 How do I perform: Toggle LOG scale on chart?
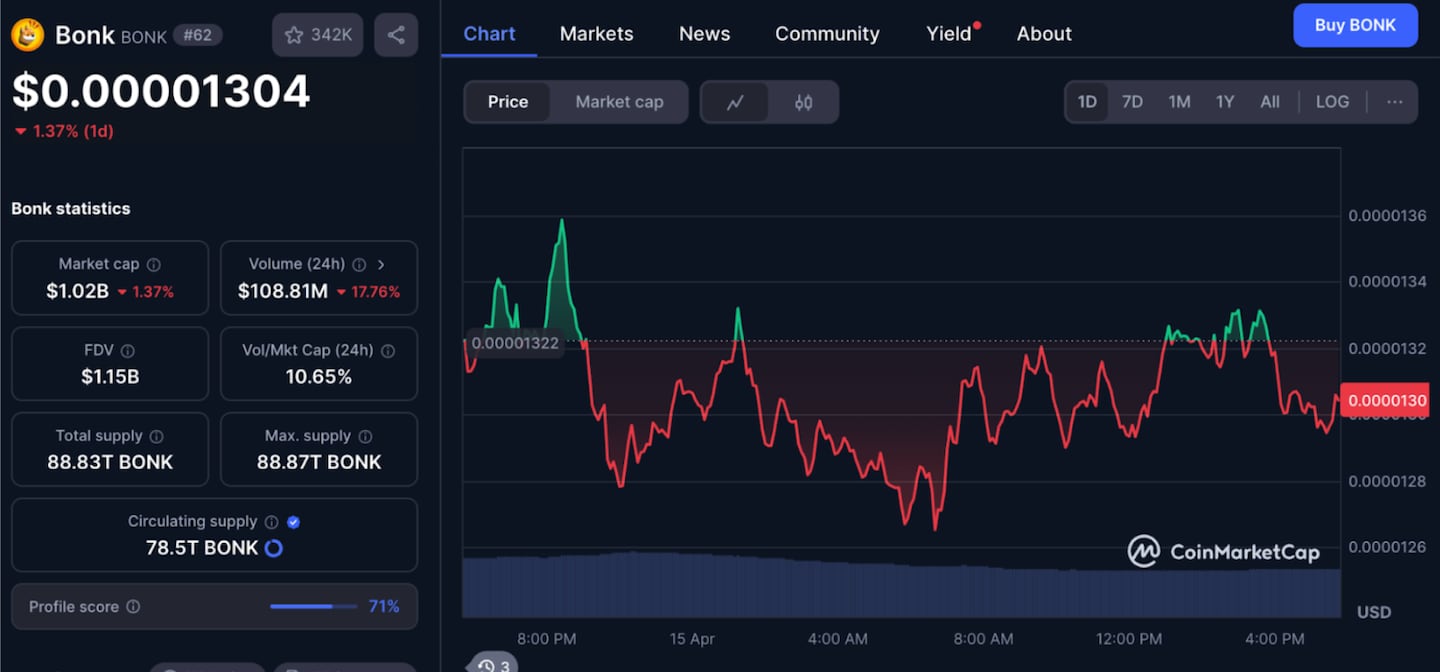coord(1332,102)
